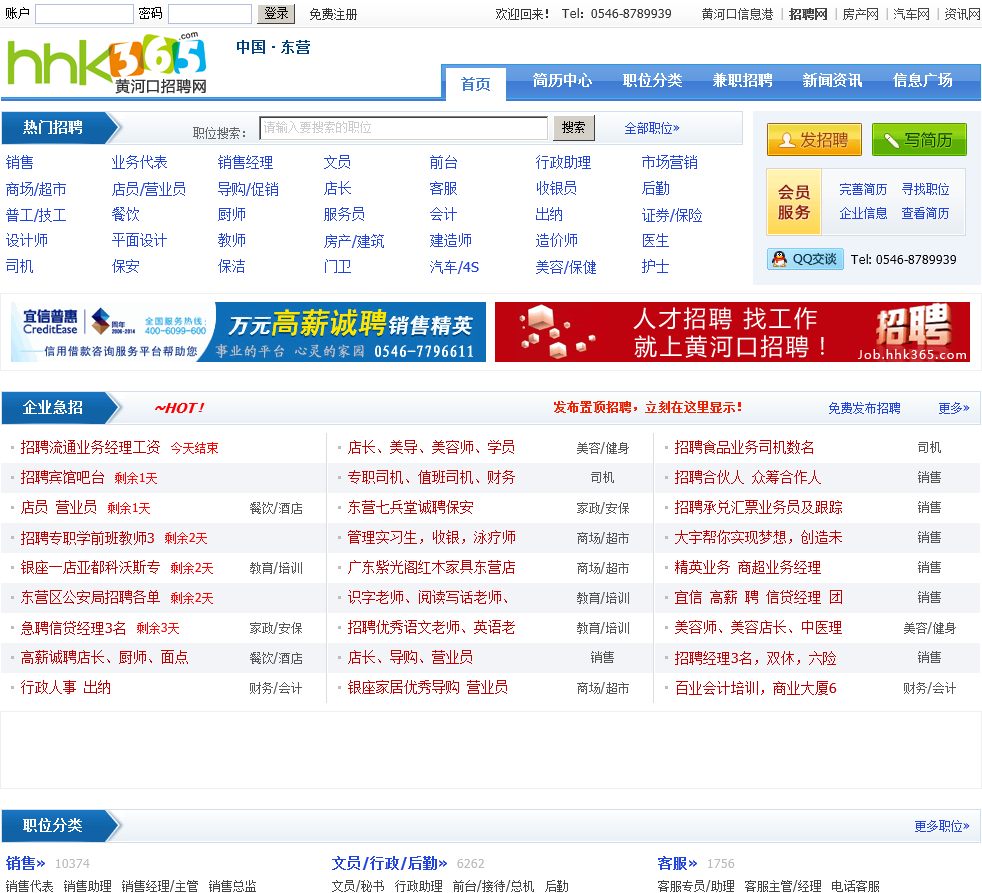This screenshot has height=893, width=982.
Task: Select the 平面设计 hot job category
Action: (139, 240)
